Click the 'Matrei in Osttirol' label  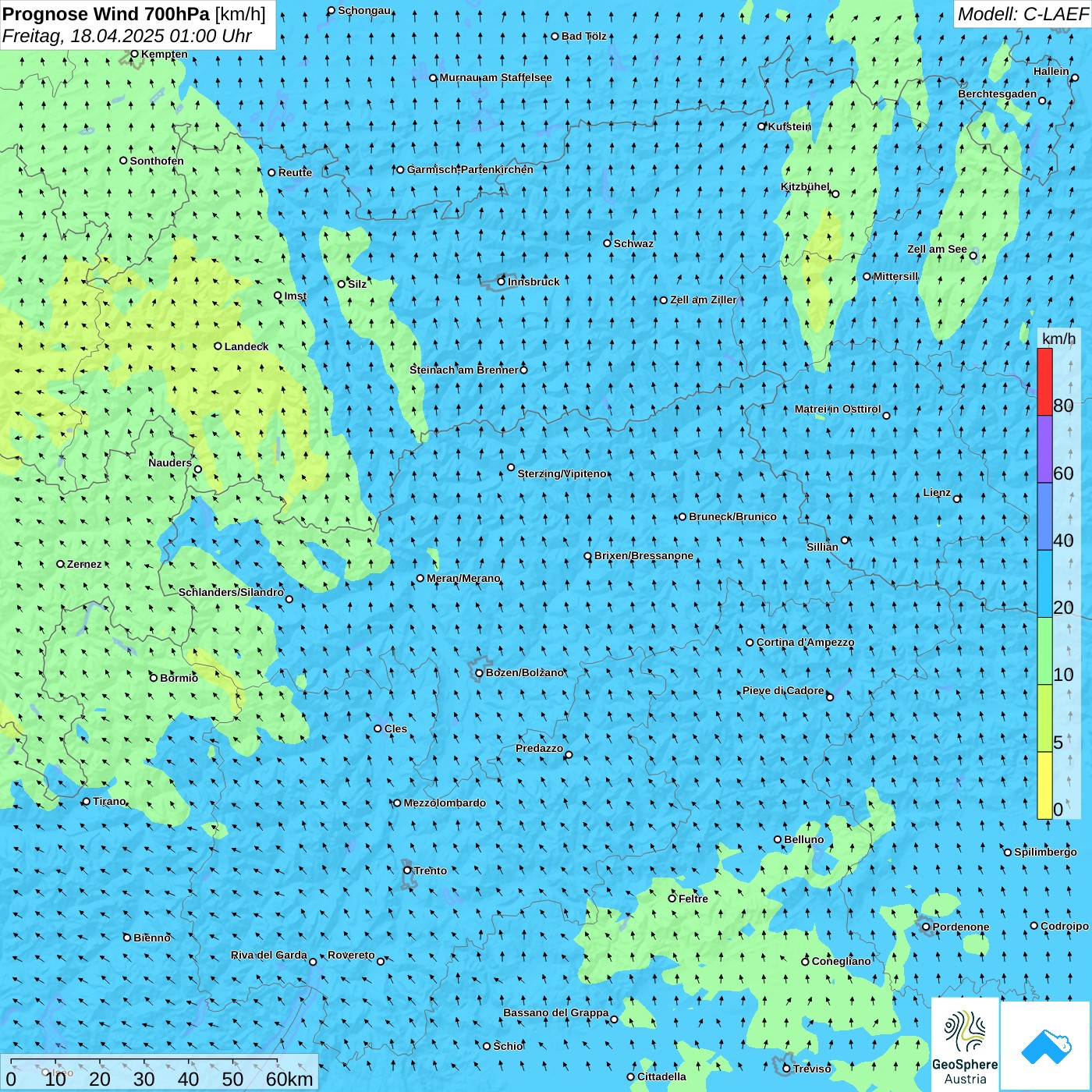point(838,409)
